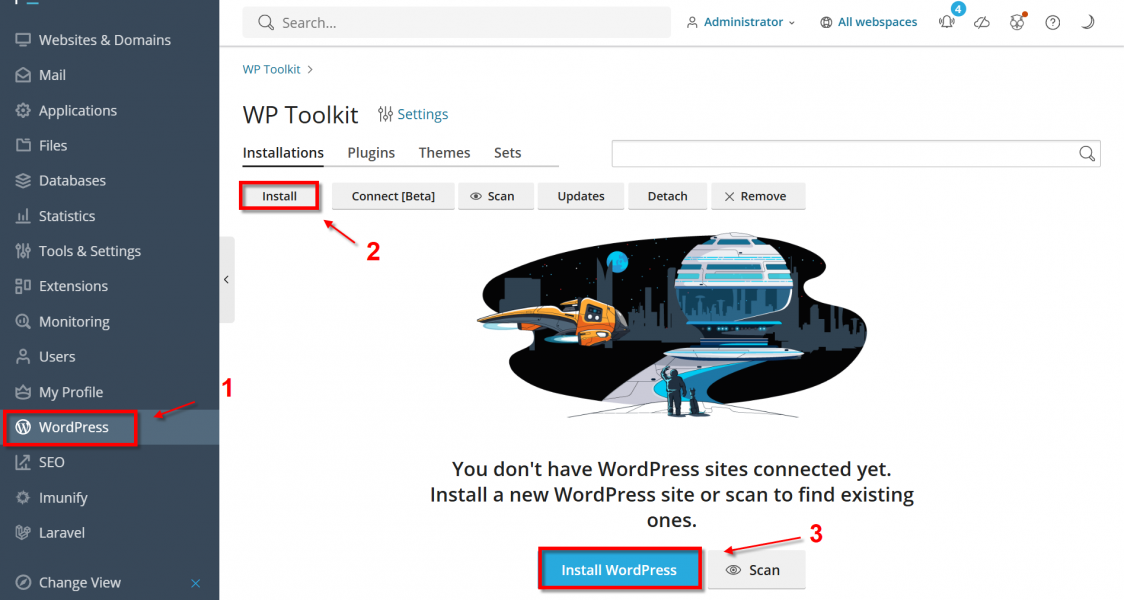Click the advisor icon with orange dot

click(x=1016, y=22)
